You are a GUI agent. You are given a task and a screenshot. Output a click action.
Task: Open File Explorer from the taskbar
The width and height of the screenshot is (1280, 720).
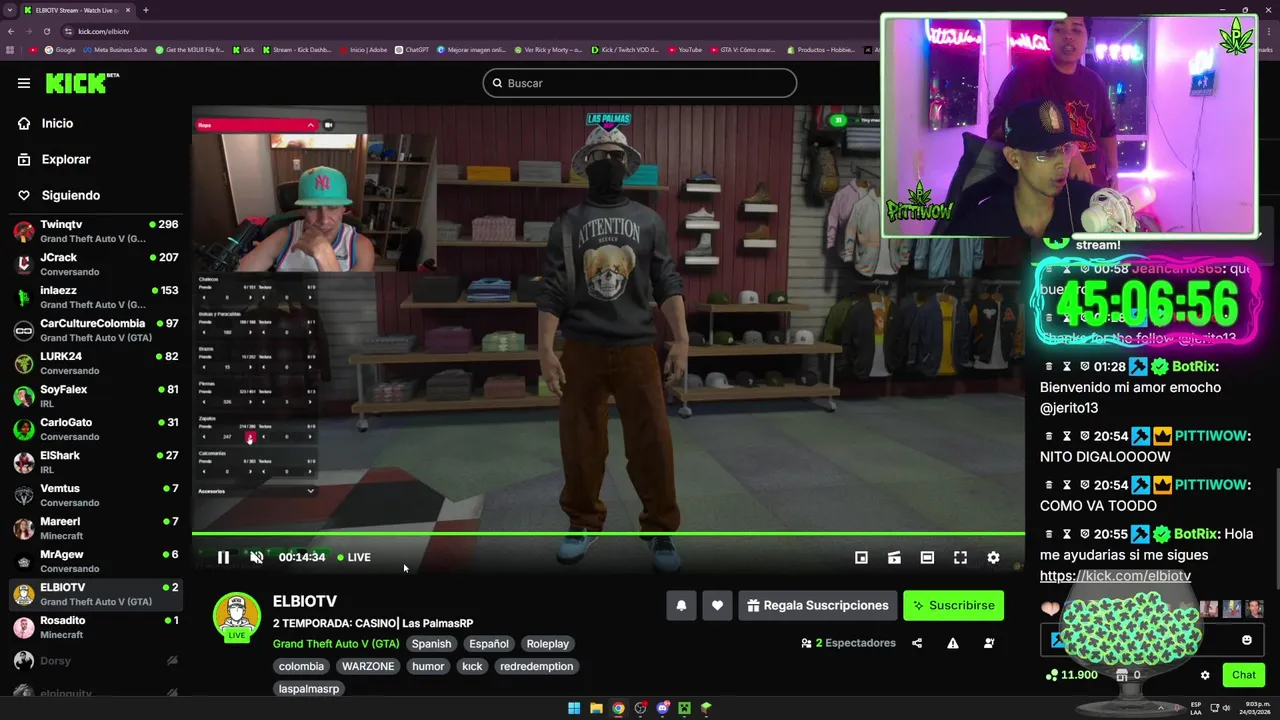point(596,708)
